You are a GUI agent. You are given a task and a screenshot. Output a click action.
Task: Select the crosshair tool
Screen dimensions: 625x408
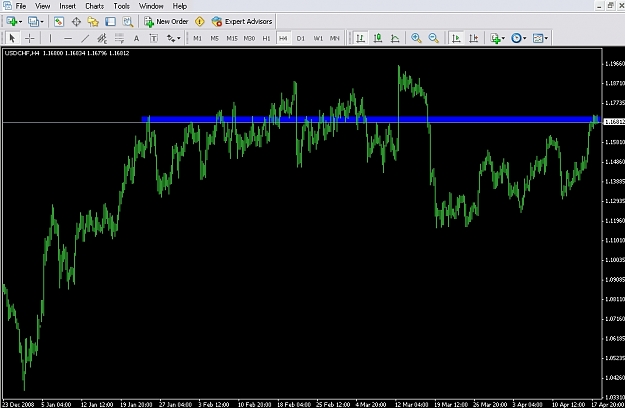click(29, 38)
